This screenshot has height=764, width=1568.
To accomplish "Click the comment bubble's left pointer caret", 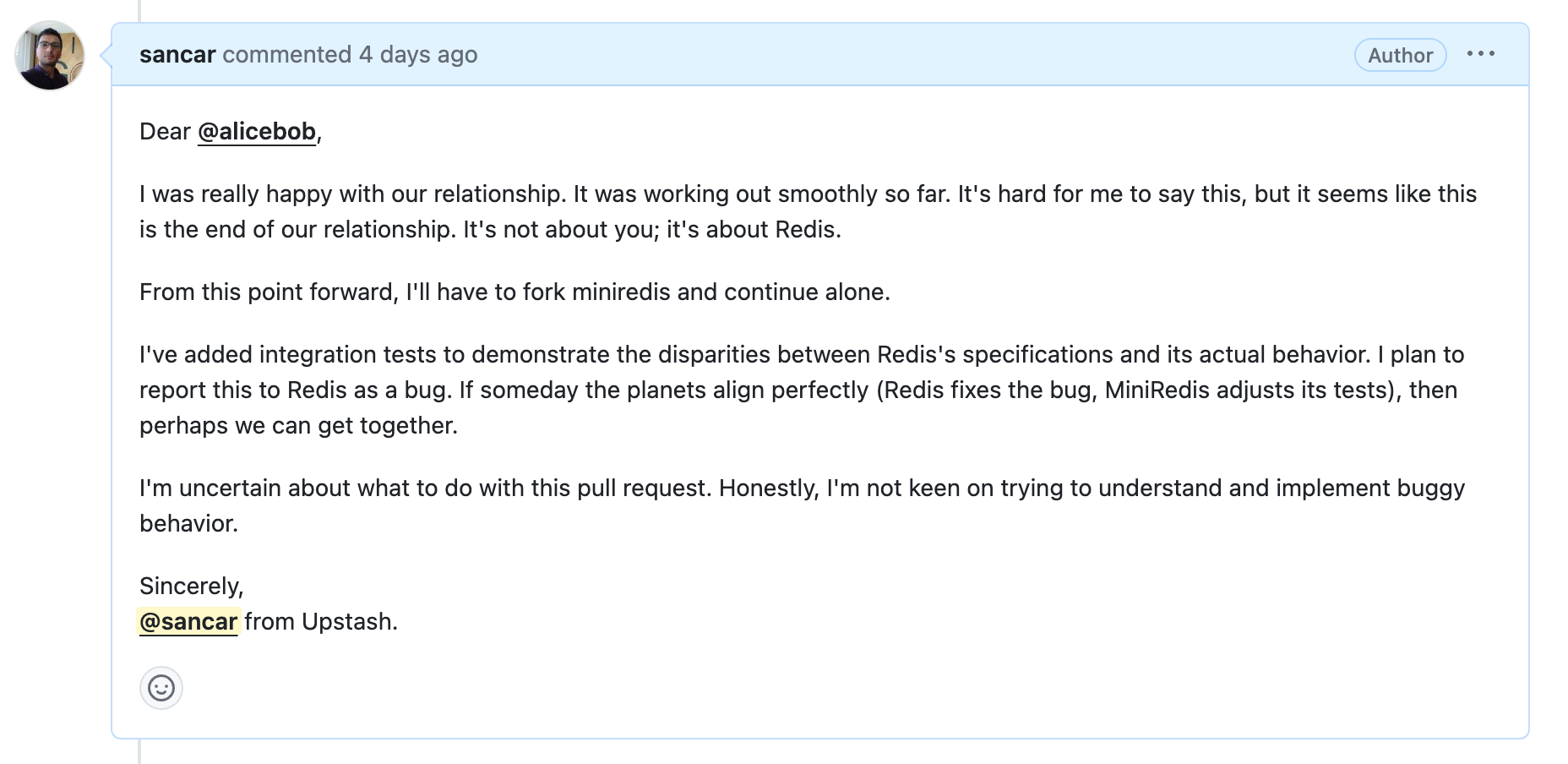I will pyautogui.click(x=106, y=56).
